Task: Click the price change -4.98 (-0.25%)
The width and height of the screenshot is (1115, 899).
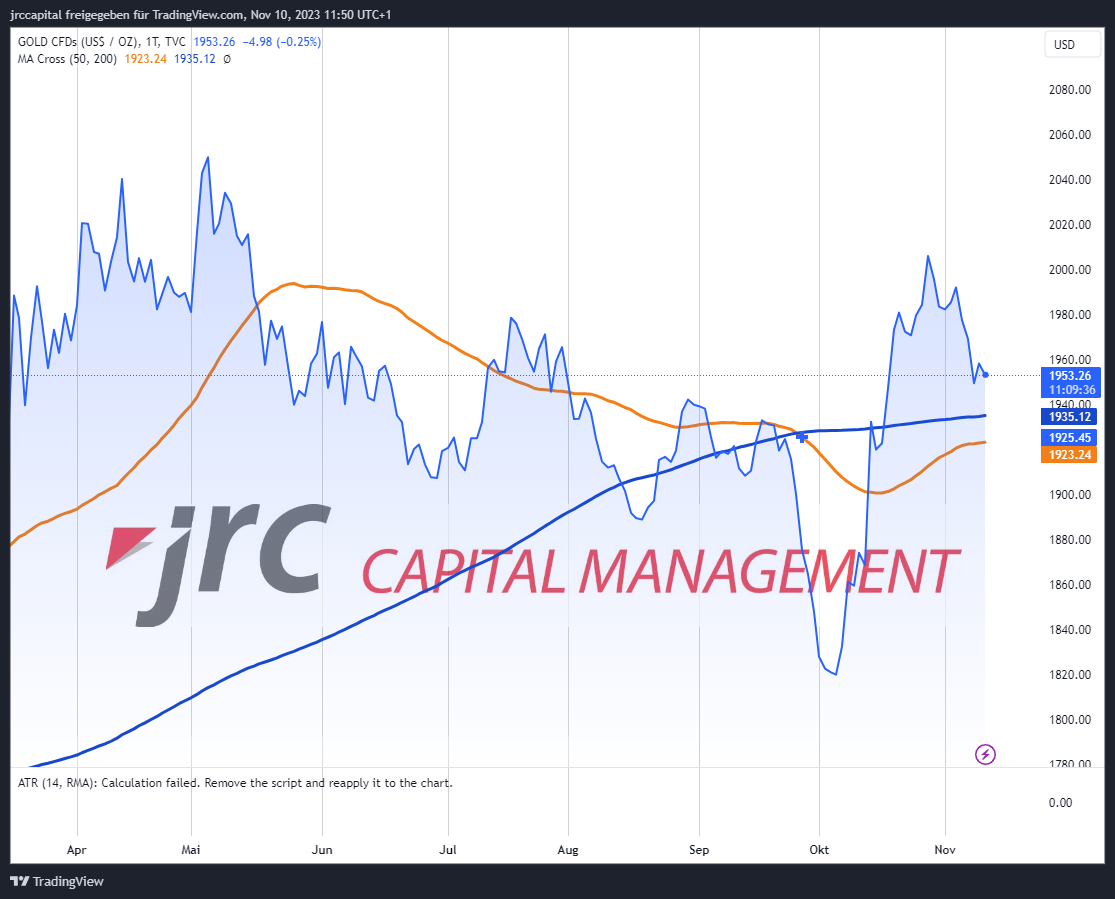Action: [282, 42]
